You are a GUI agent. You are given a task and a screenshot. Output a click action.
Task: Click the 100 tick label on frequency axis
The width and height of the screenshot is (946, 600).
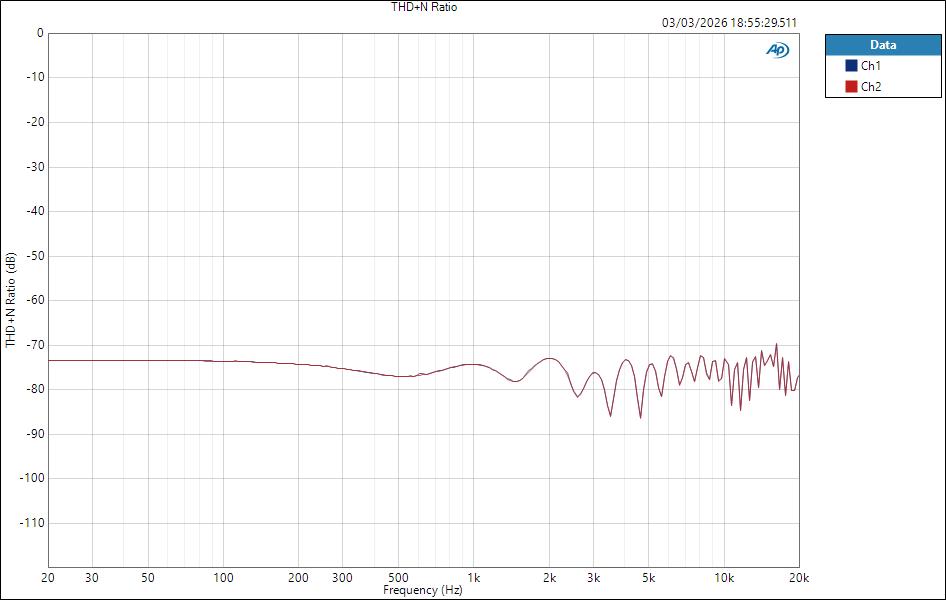pyautogui.click(x=223, y=578)
